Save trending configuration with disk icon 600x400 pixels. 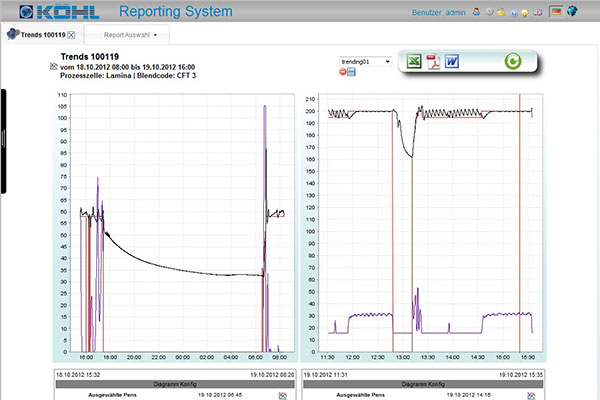point(352,73)
